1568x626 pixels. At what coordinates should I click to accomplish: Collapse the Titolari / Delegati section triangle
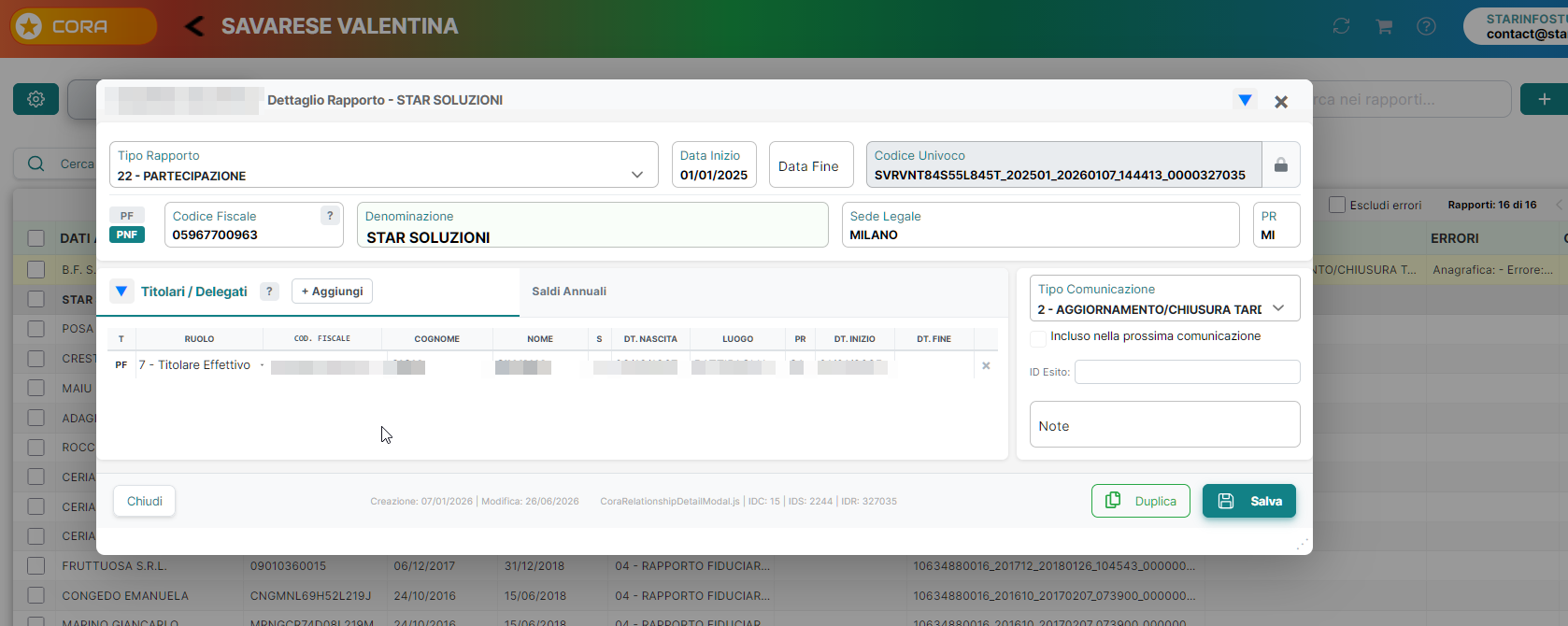pyautogui.click(x=121, y=292)
